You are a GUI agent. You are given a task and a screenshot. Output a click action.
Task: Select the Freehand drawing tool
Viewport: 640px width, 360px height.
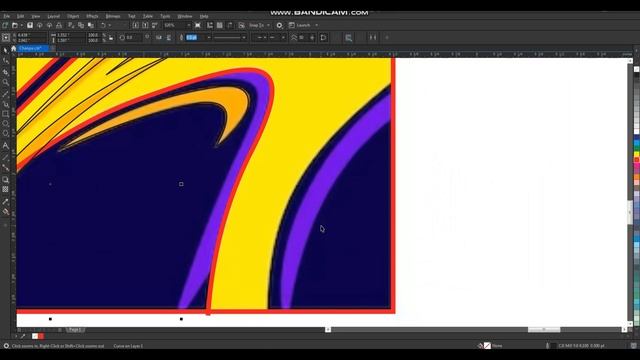(x=5, y=94)
